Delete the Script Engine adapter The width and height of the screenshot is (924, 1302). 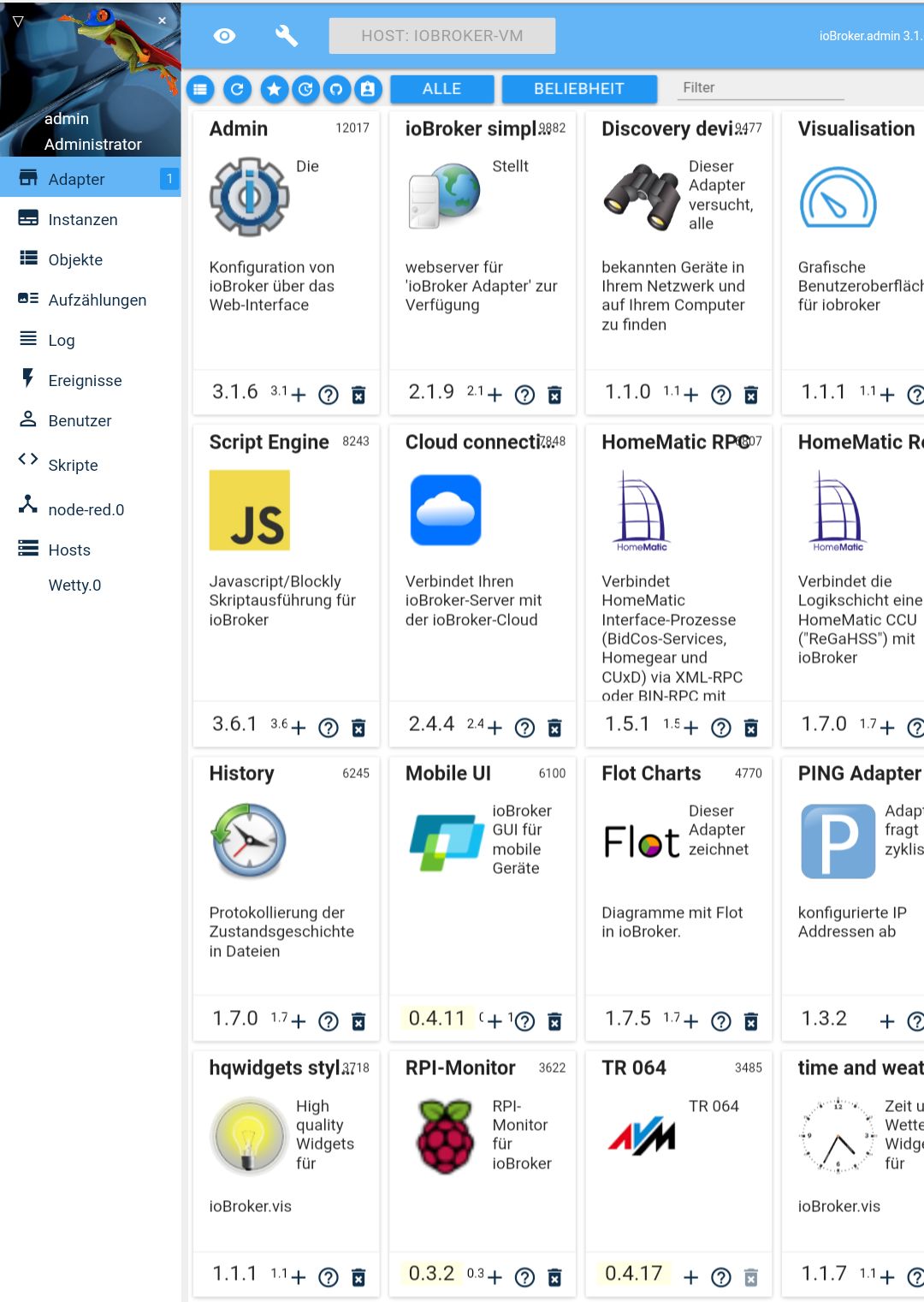pos(358,728)
